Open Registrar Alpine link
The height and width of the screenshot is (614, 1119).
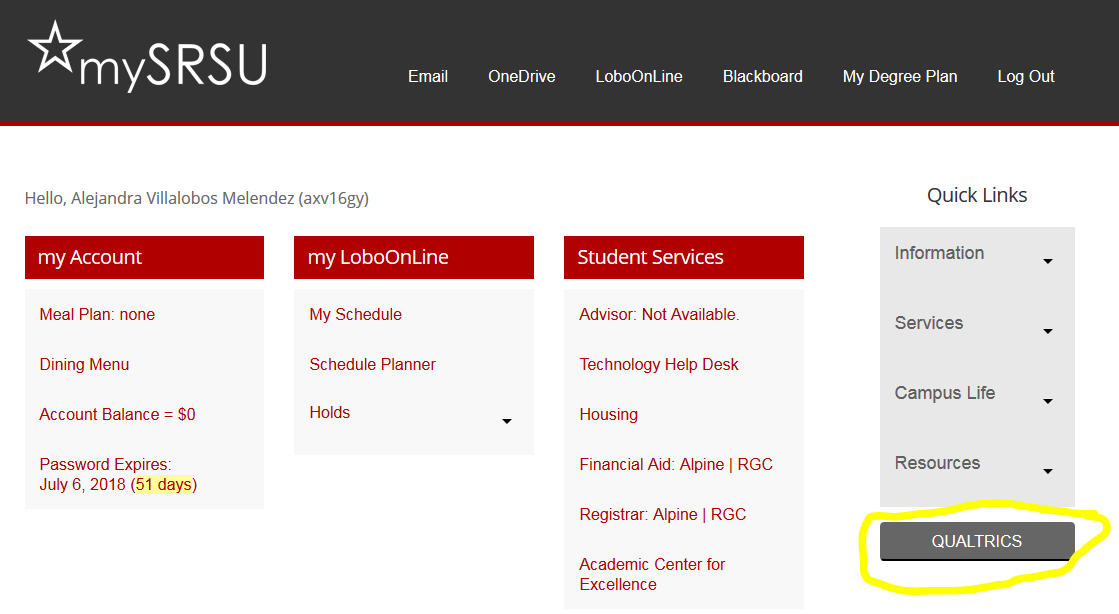click(x=674, y=514)
